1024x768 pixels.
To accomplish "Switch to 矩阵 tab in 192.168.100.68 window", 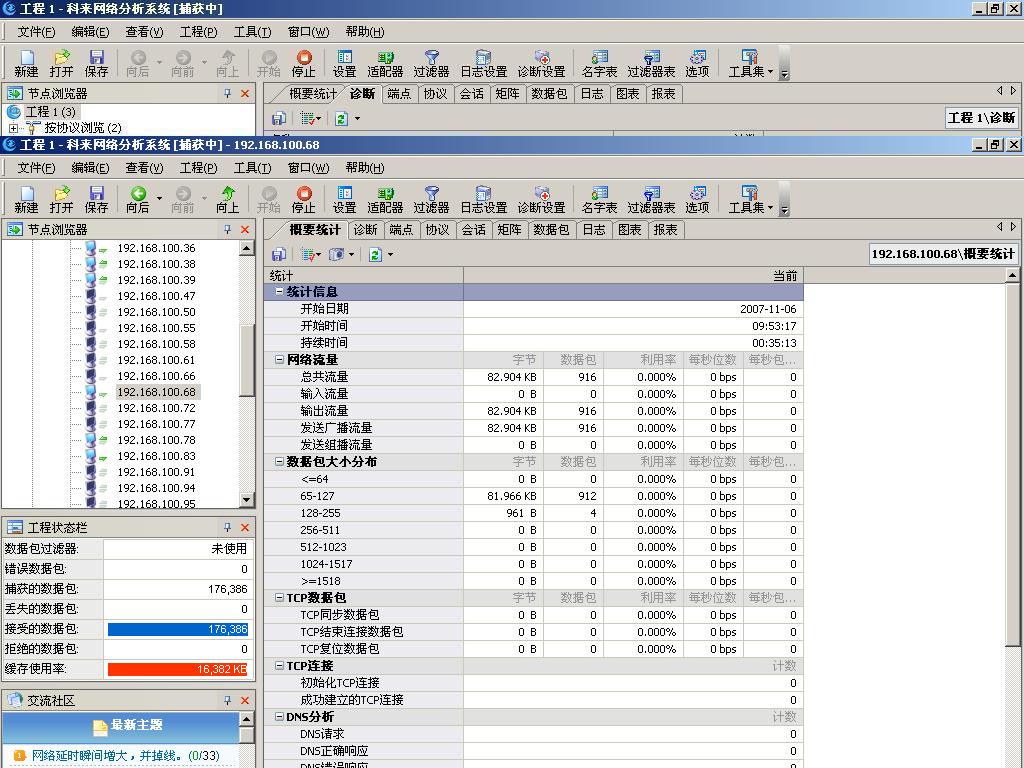I will pyautogui.click(x=509, y=229).
